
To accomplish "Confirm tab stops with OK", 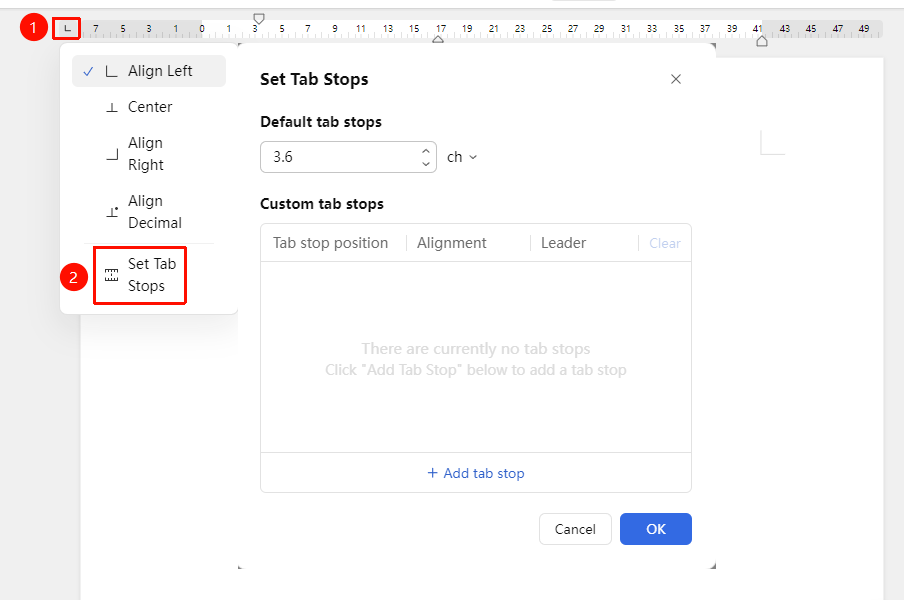I will pyautogui.click(x=656, y=529).
